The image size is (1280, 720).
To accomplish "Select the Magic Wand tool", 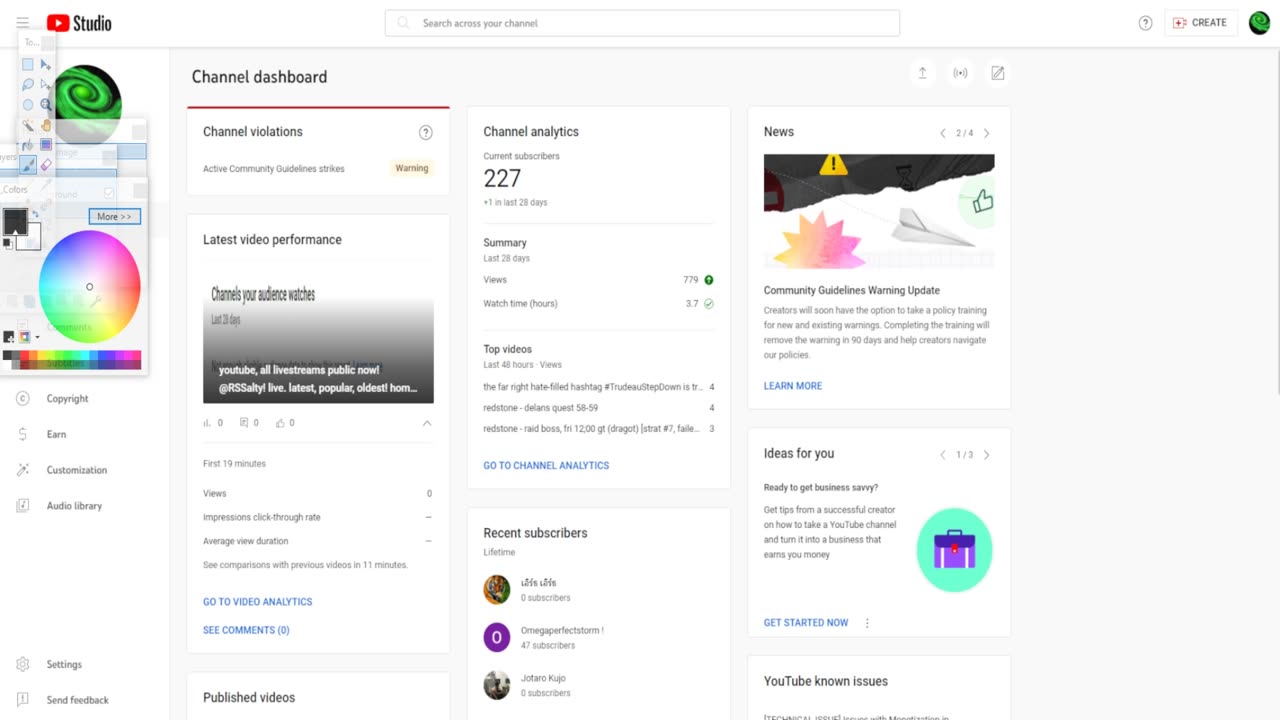I will [x=28, y=125].
